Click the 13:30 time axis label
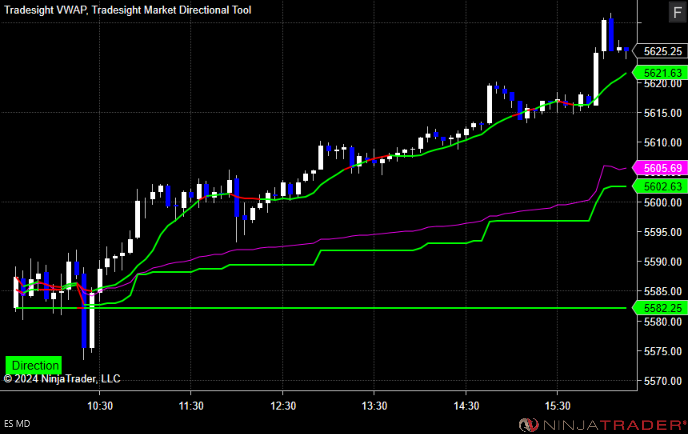 point(374,406)
